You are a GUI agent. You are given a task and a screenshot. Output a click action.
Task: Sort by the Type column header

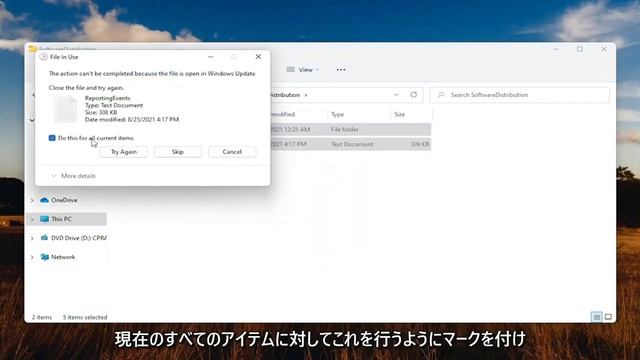338,115
